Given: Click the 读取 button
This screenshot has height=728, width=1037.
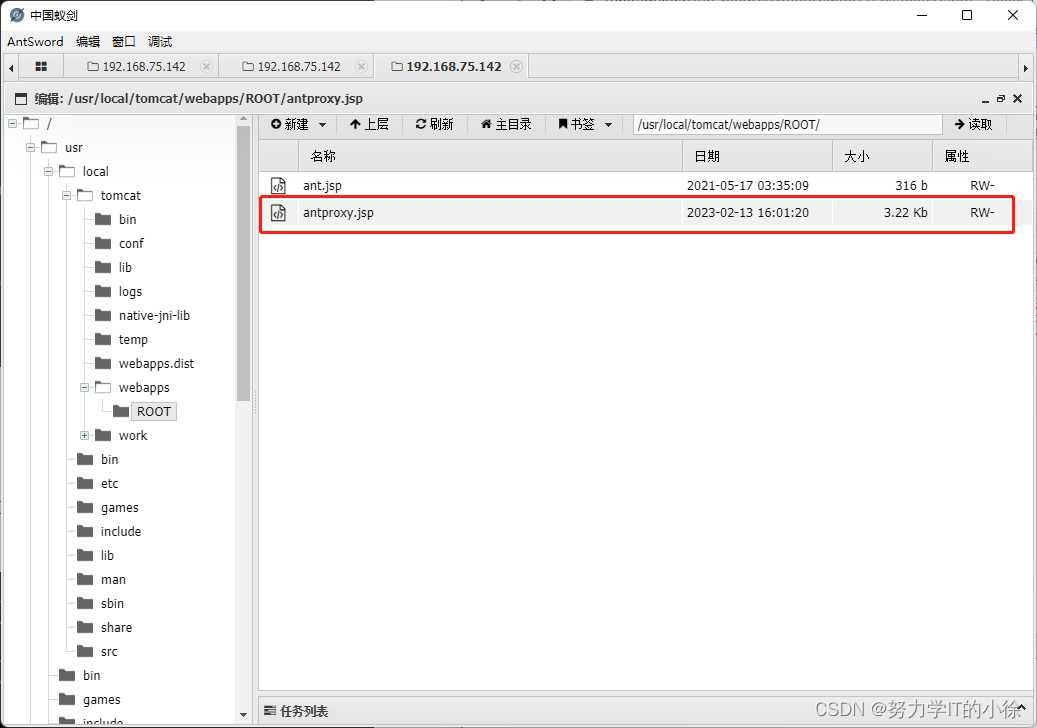Looking at the screenshot, I should 974,124.
